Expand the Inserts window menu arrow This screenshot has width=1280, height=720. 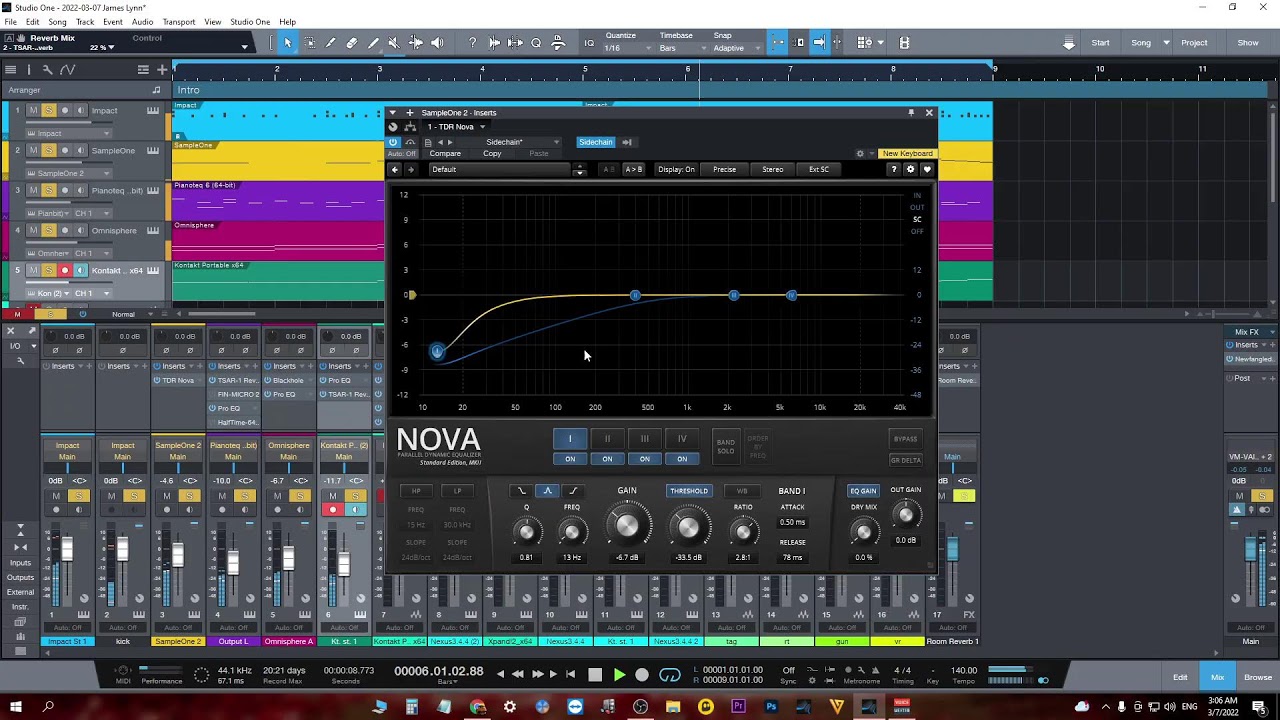[x=392, y=113]
